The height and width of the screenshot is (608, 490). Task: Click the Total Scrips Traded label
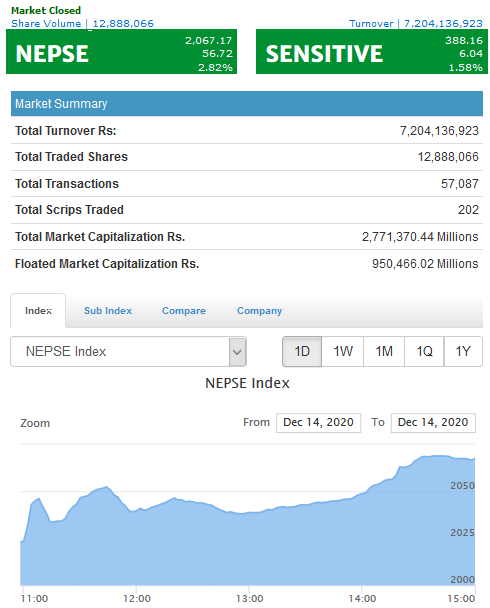point(69,210)
